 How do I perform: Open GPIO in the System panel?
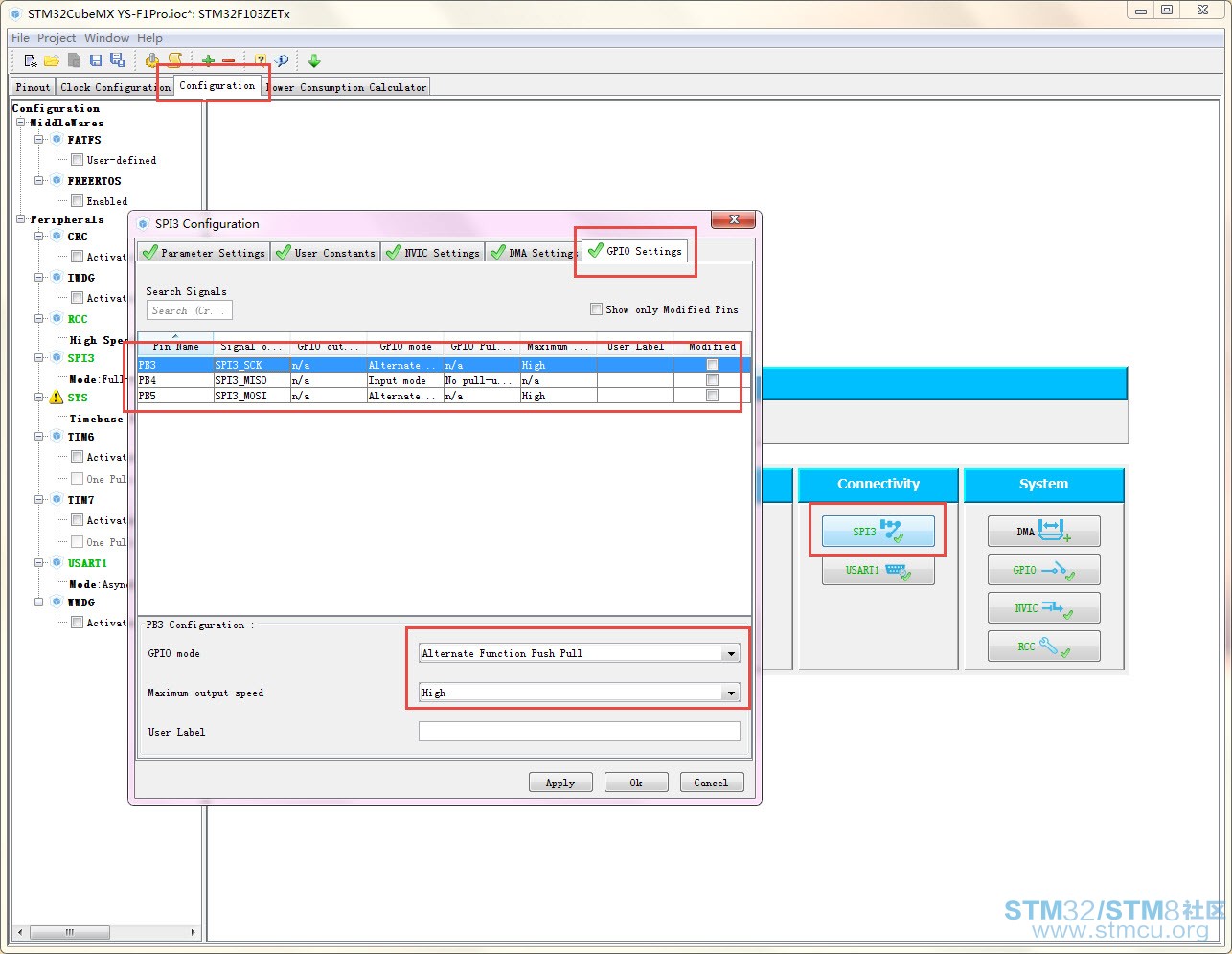1043,570
